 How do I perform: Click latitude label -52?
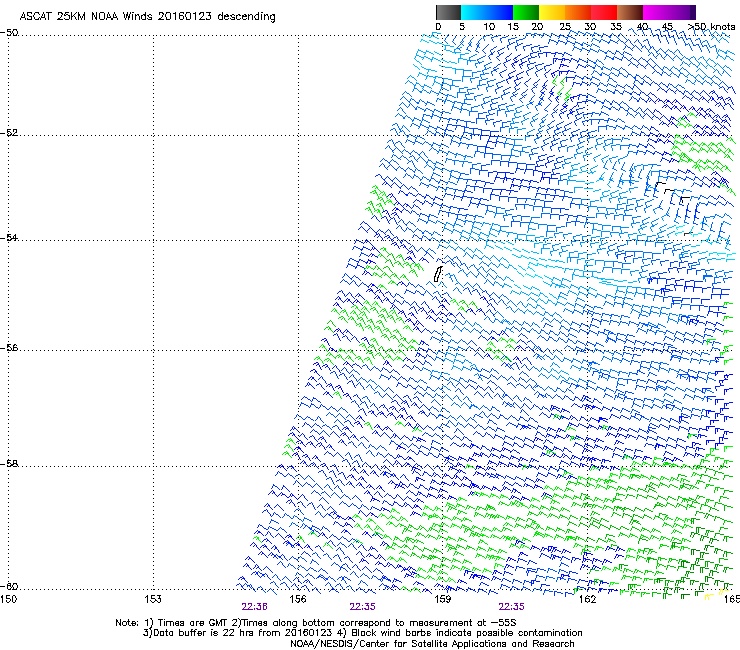(10, 133)
